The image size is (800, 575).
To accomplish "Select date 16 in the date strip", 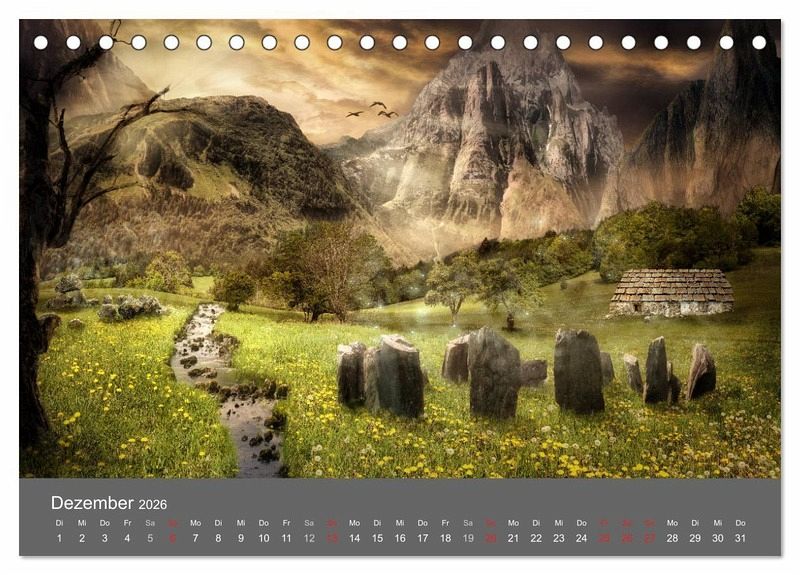I will pos(399,538).
